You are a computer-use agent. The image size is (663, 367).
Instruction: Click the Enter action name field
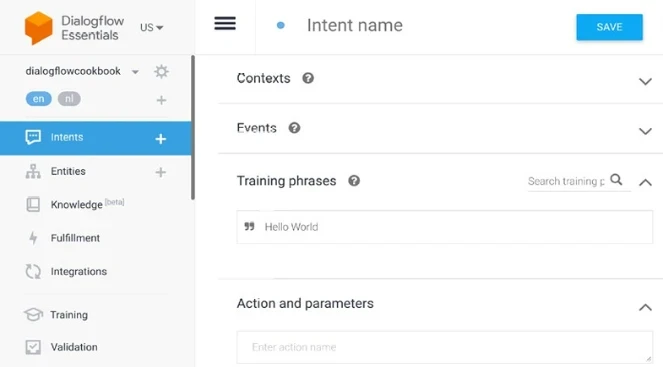click(x=444, y=347)
